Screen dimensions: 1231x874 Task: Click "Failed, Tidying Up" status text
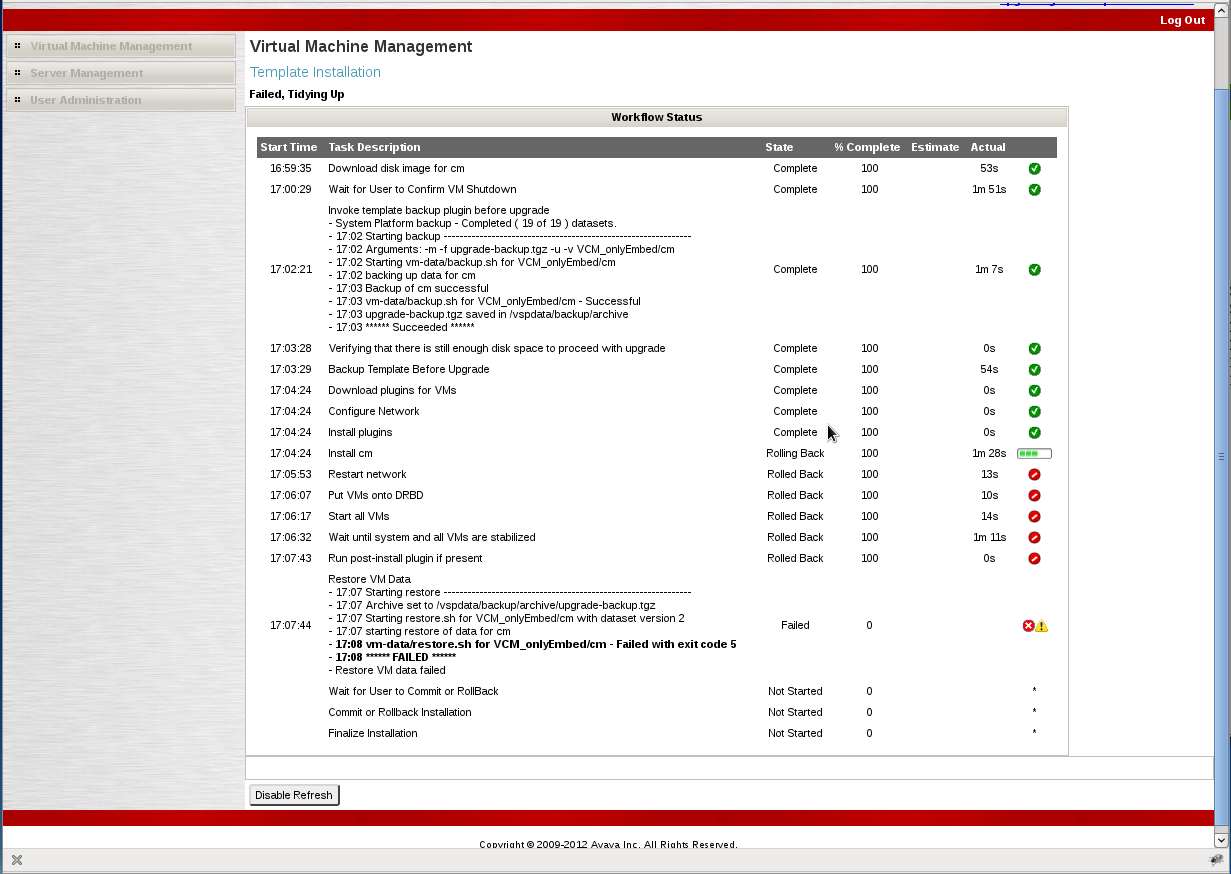coord(296,94)
